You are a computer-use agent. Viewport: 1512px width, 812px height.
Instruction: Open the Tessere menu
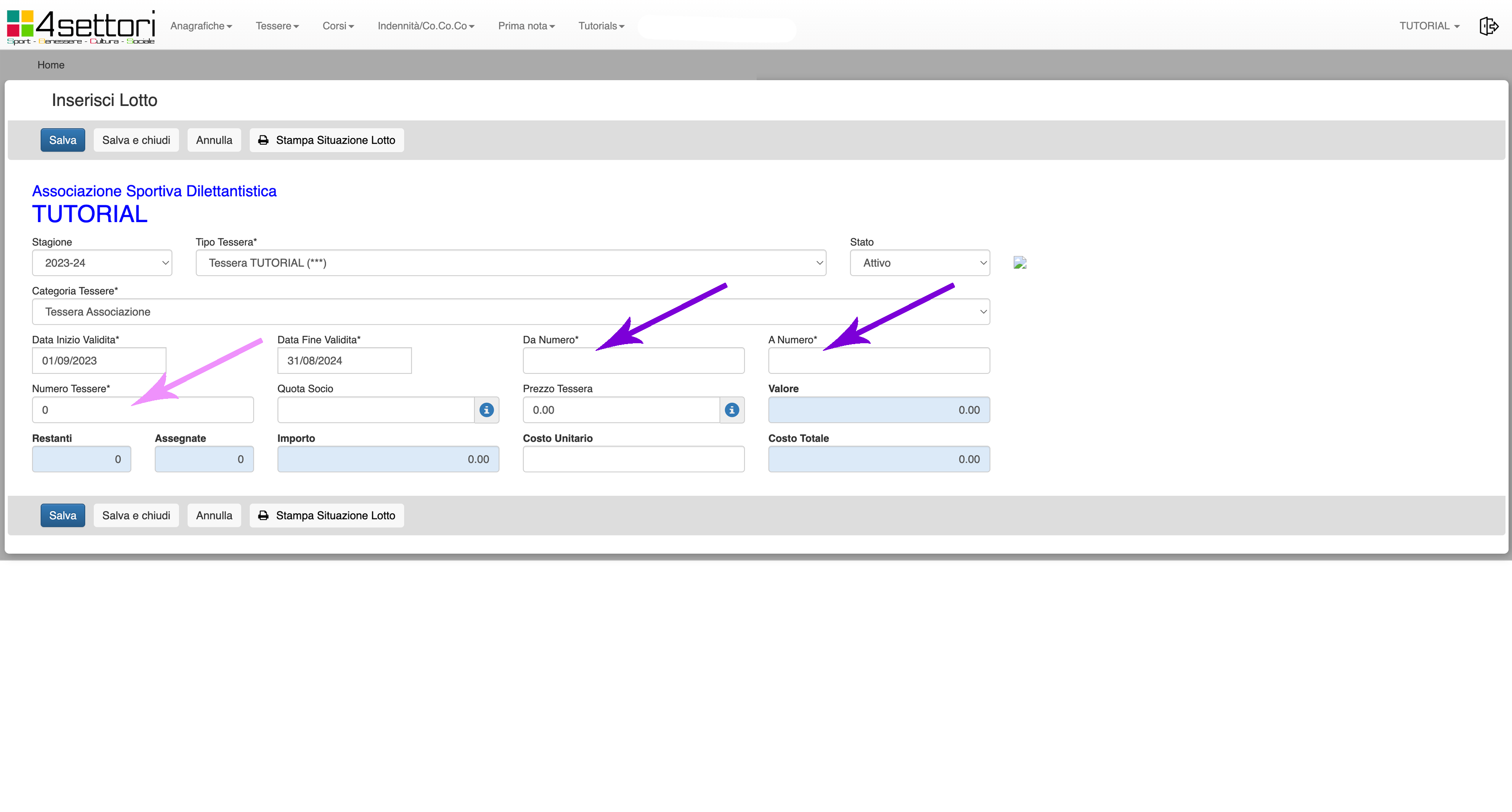277,26
